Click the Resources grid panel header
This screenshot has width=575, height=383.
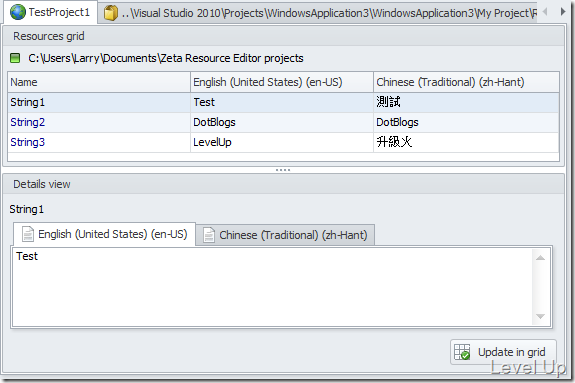tap(283, 36)
